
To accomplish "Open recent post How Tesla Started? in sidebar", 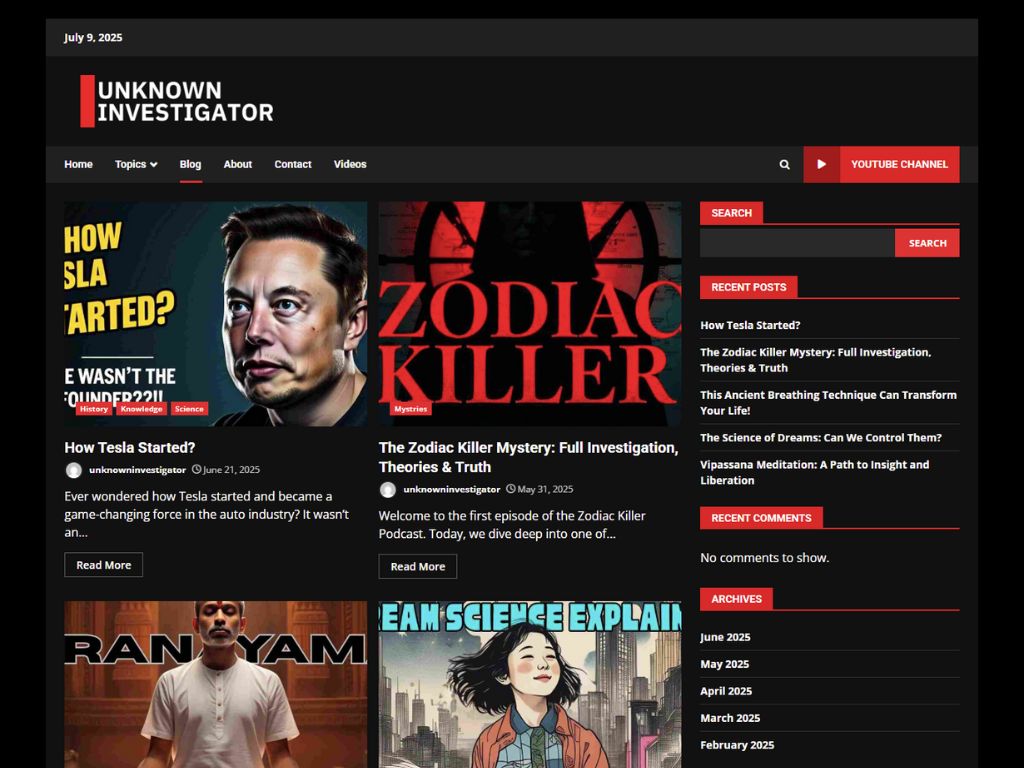I will tap(750, 325).
